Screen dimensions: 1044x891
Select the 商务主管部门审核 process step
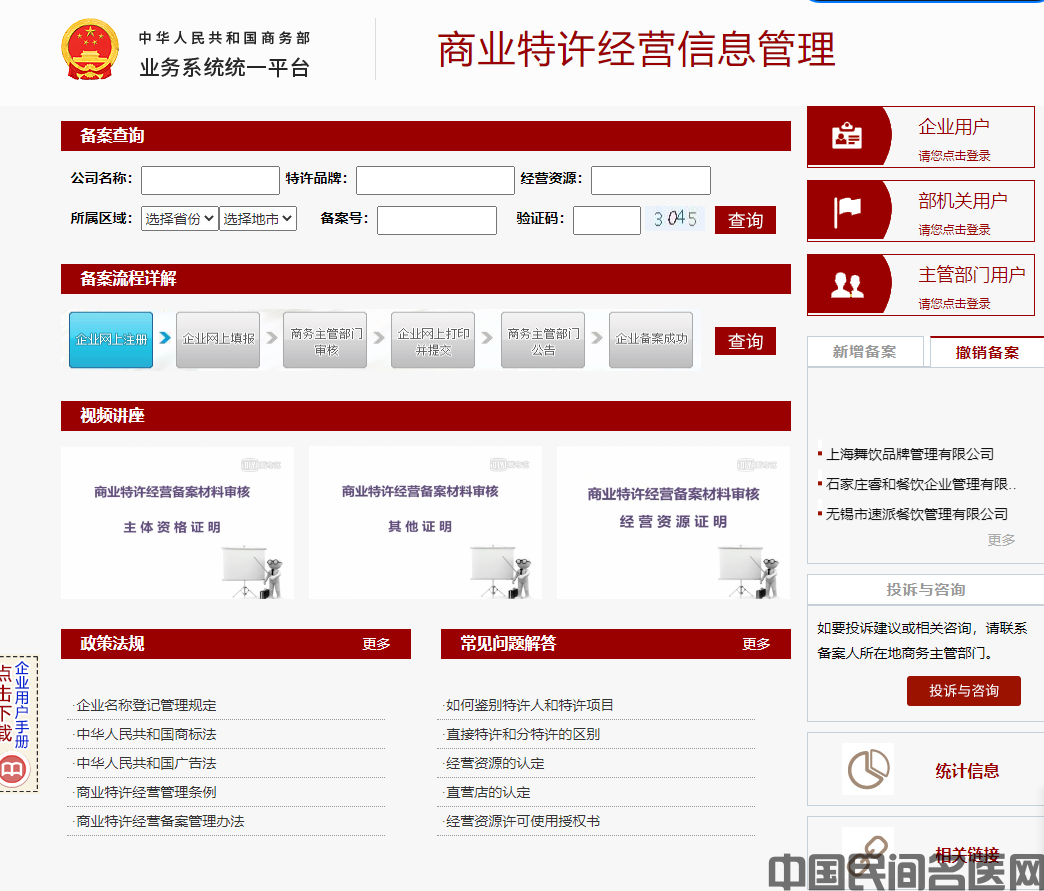pyautogui.click(x=325, y=340)
